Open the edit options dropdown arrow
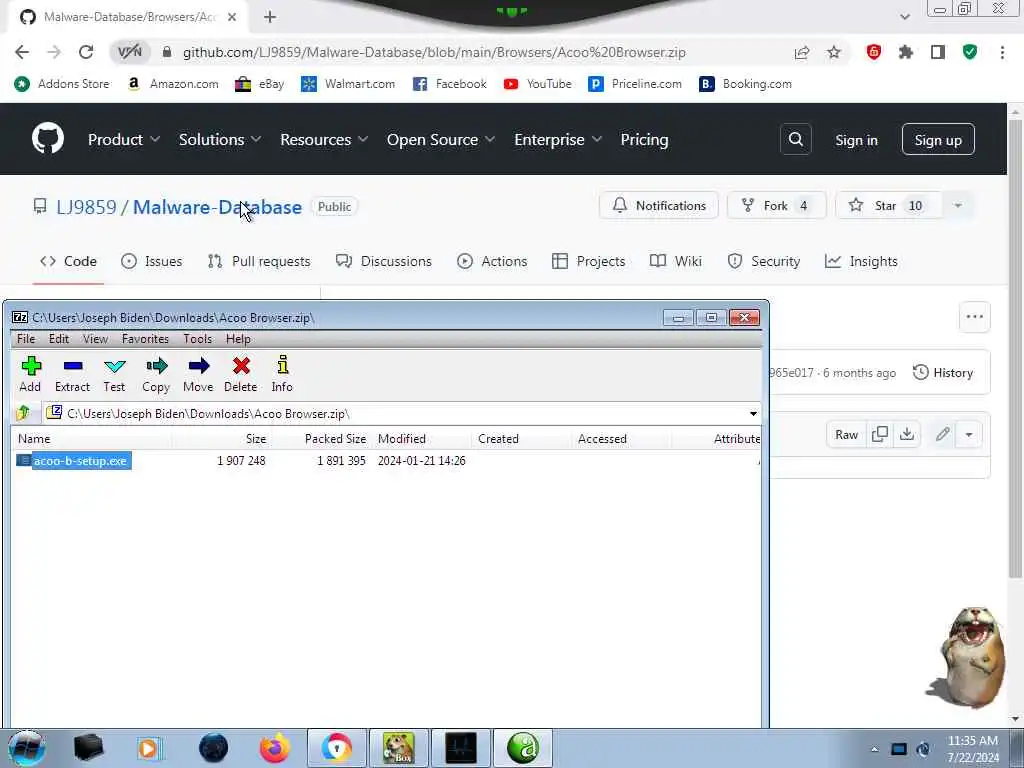Viewport: 1024px width, 768px height. (x=969, y=434)
